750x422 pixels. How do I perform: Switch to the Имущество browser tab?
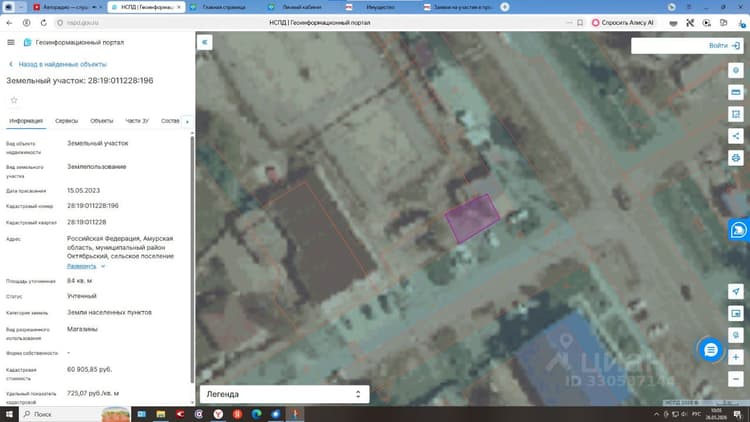380,7
